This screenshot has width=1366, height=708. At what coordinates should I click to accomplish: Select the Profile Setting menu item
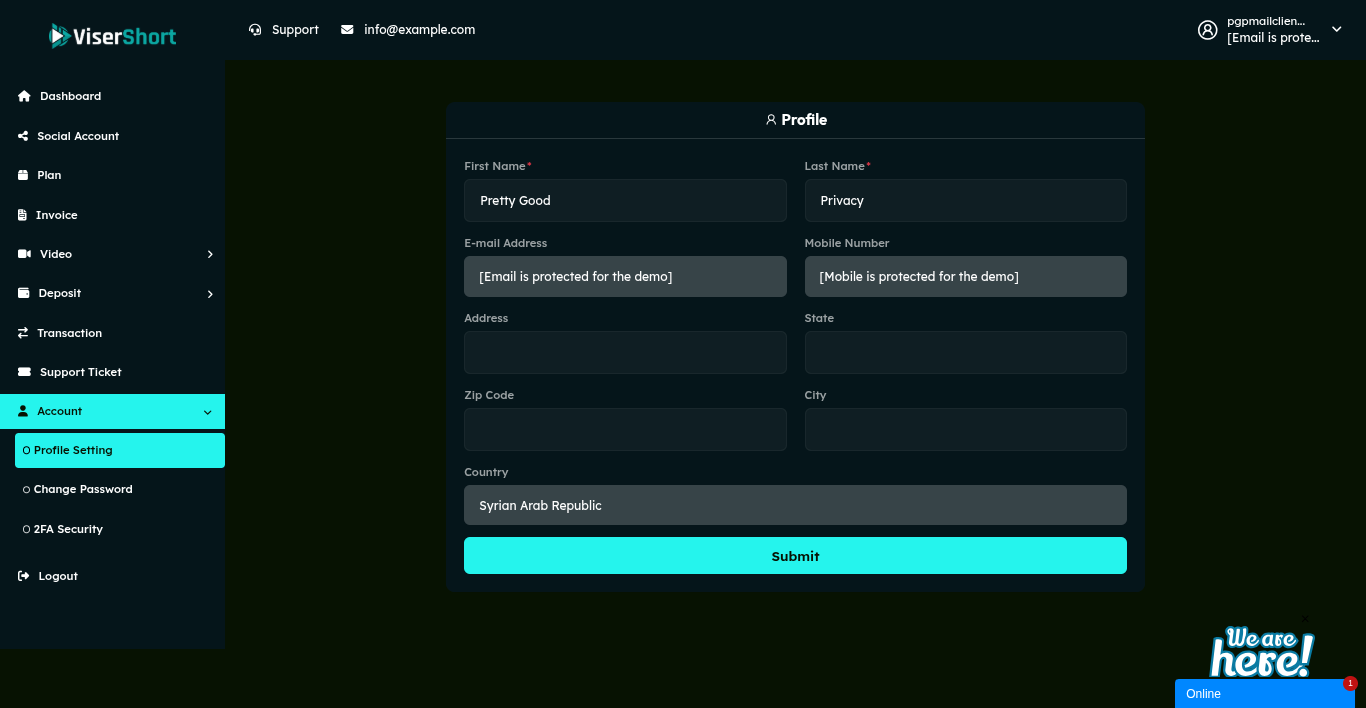coord(73,450)
